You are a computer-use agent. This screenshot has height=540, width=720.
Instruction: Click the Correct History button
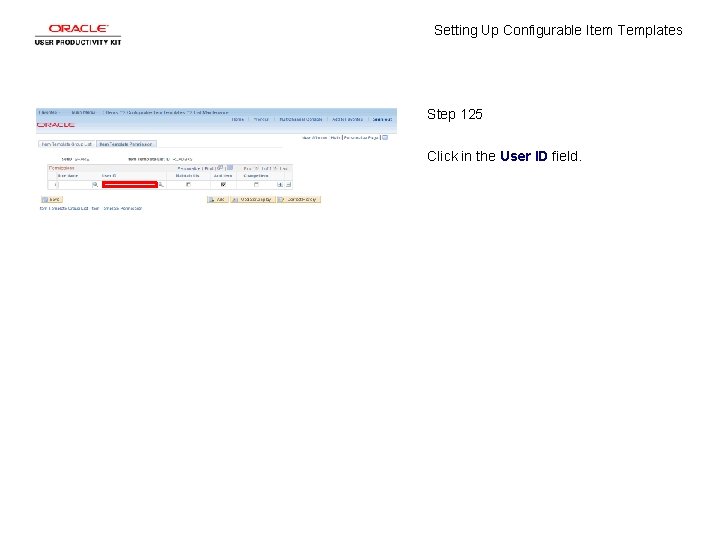pos(299,199)
